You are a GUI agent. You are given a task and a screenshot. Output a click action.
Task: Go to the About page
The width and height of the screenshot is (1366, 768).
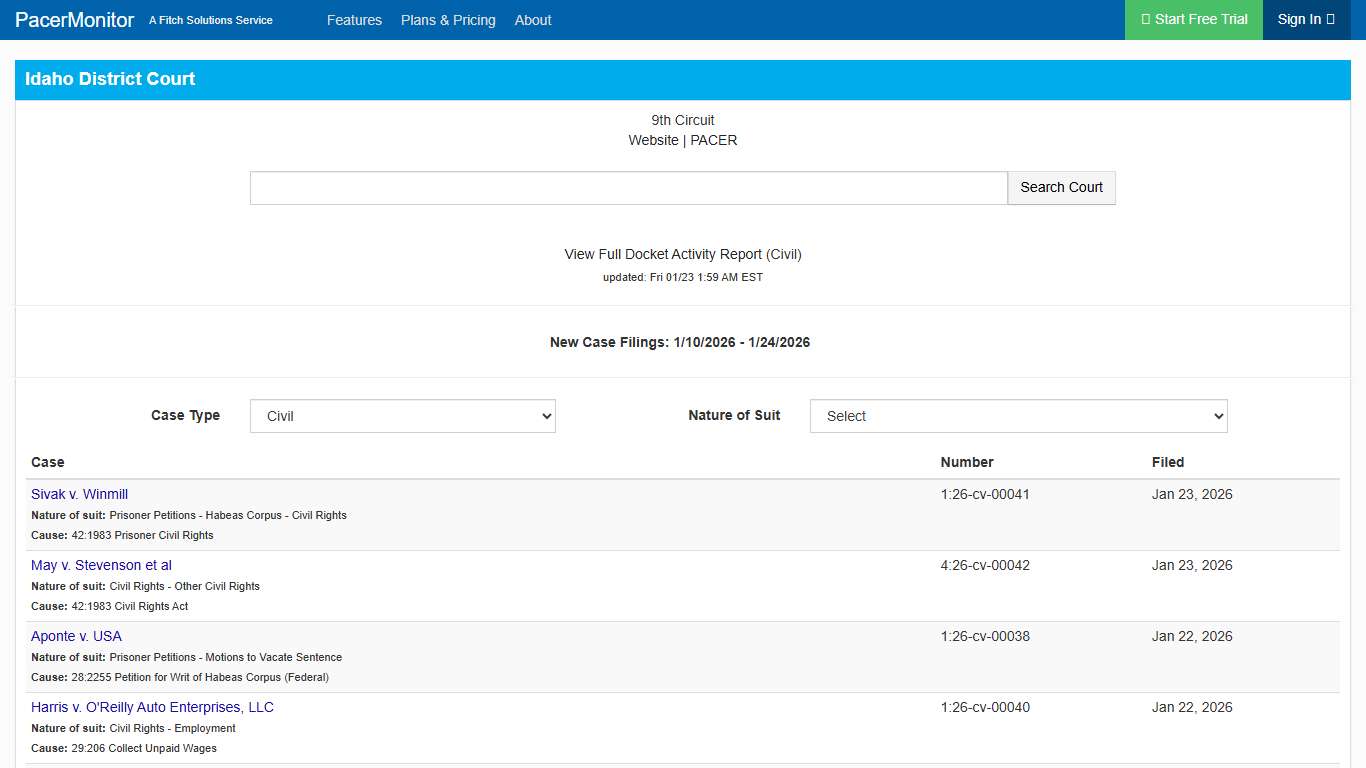click(533, 20)
